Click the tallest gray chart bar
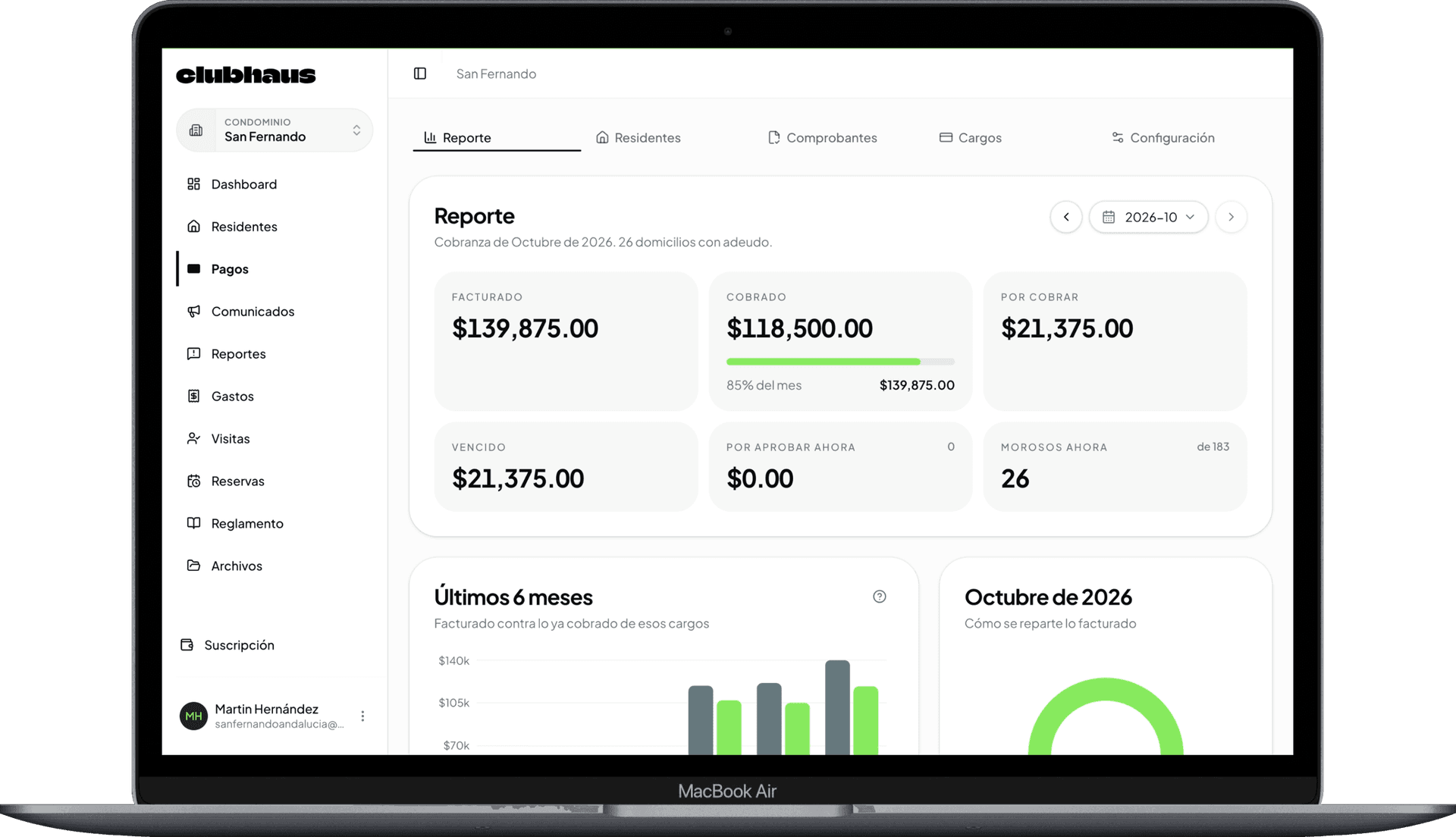 [837, 707]
